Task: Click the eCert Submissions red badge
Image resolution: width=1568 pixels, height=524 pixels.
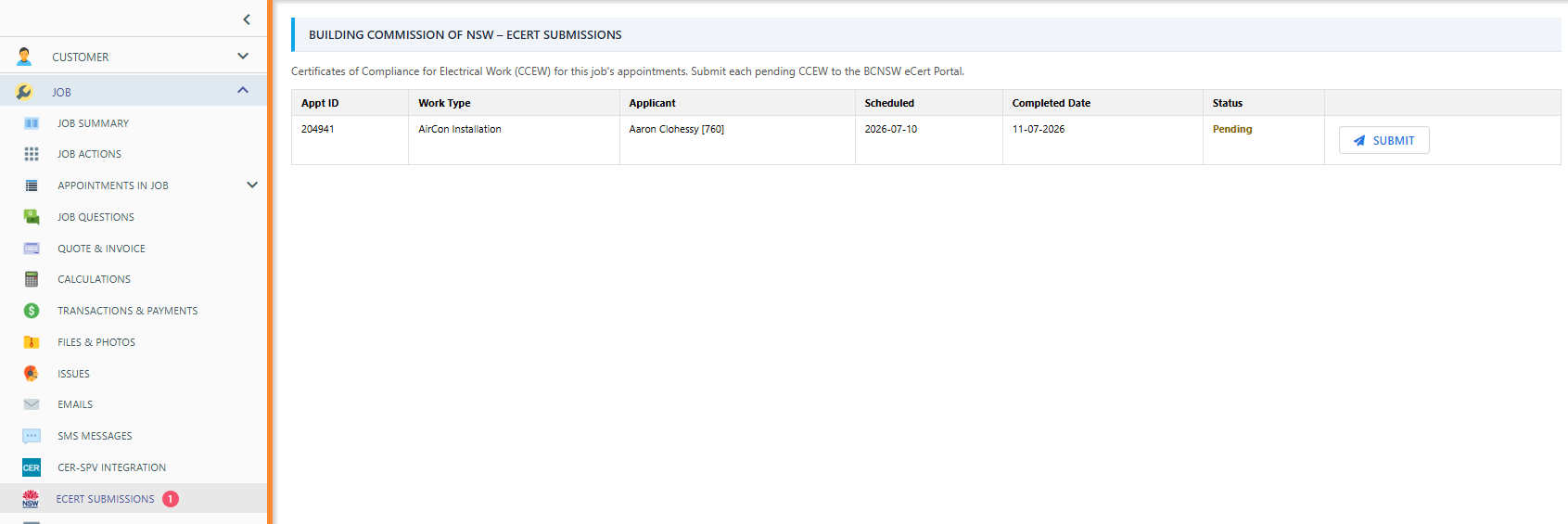Action: (x=171, y=499)
